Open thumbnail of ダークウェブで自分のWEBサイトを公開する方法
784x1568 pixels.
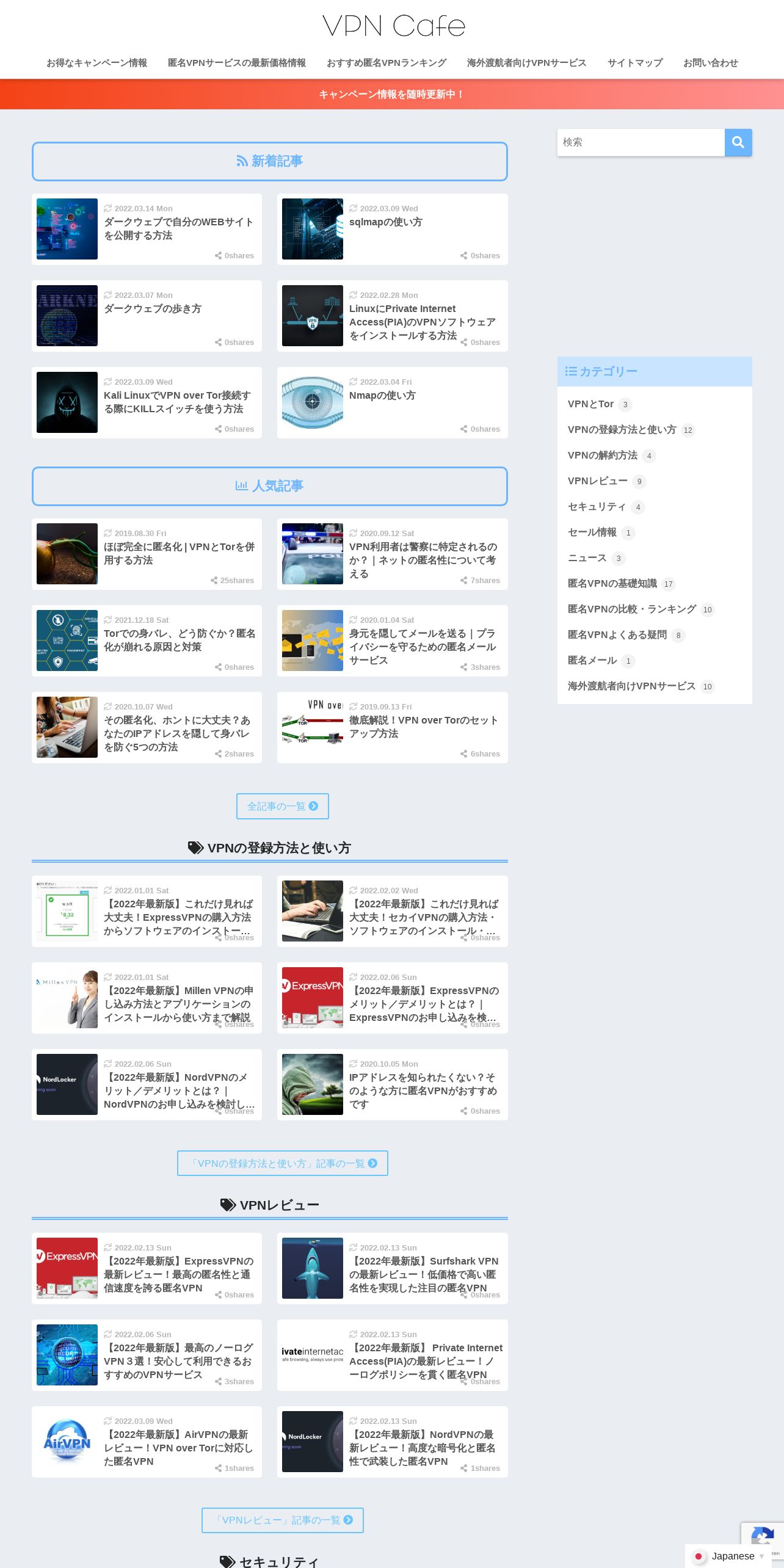pyautogui.click(x=67, y=229)
